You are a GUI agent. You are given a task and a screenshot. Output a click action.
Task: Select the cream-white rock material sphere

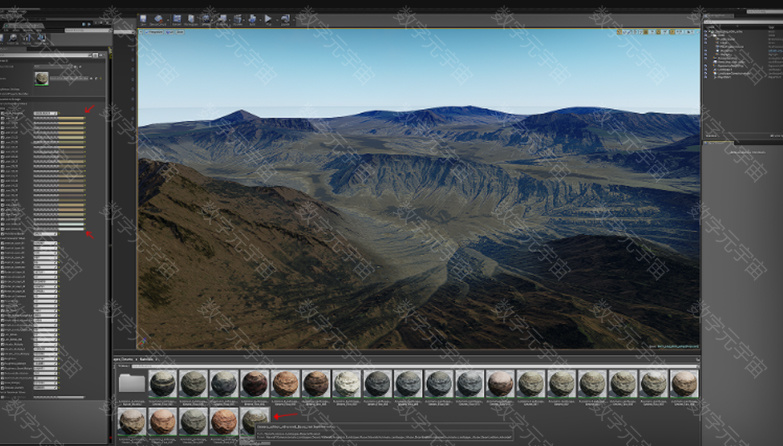[347, 384]
